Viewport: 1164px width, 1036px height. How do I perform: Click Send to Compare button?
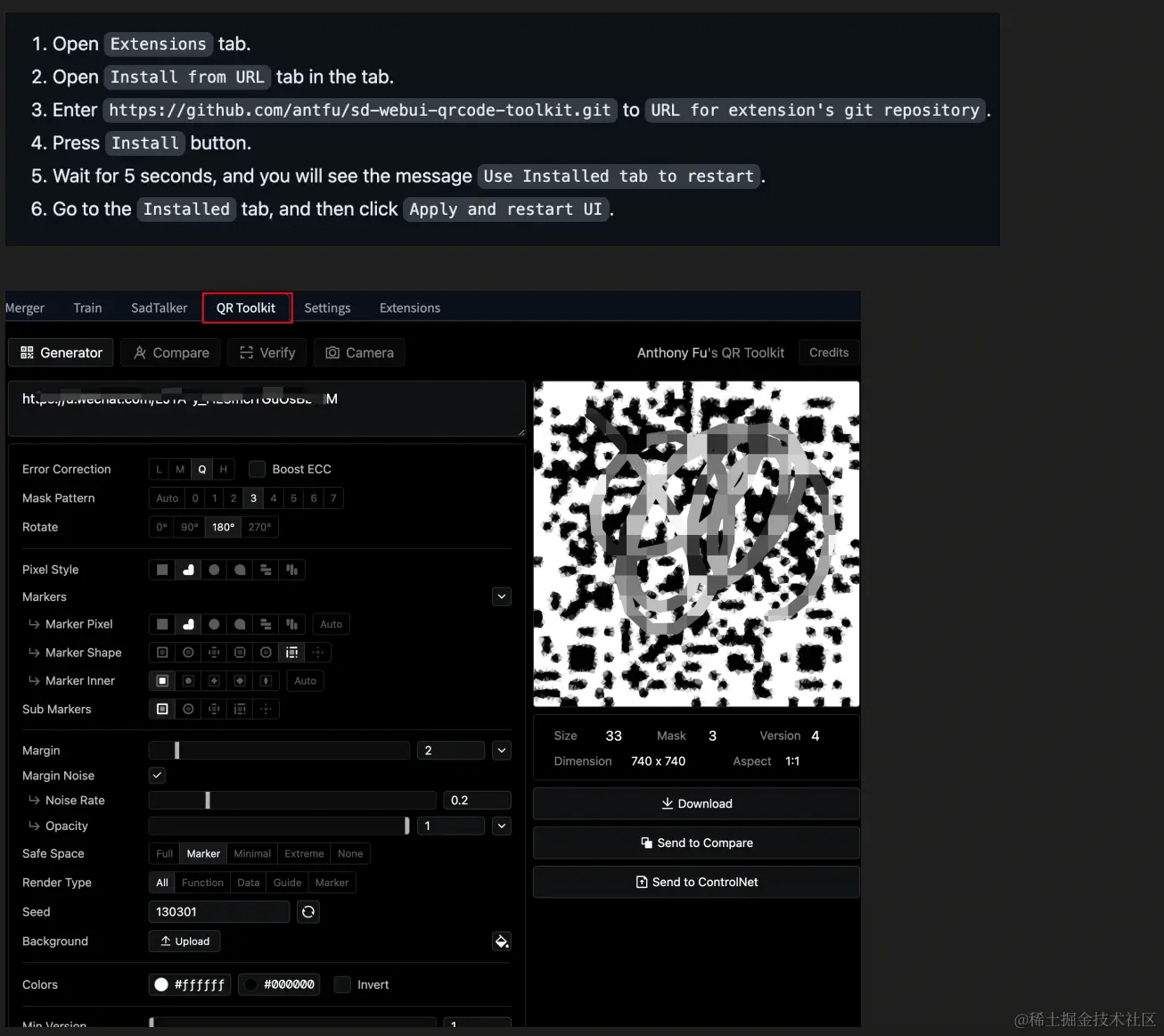coord(696,843)
